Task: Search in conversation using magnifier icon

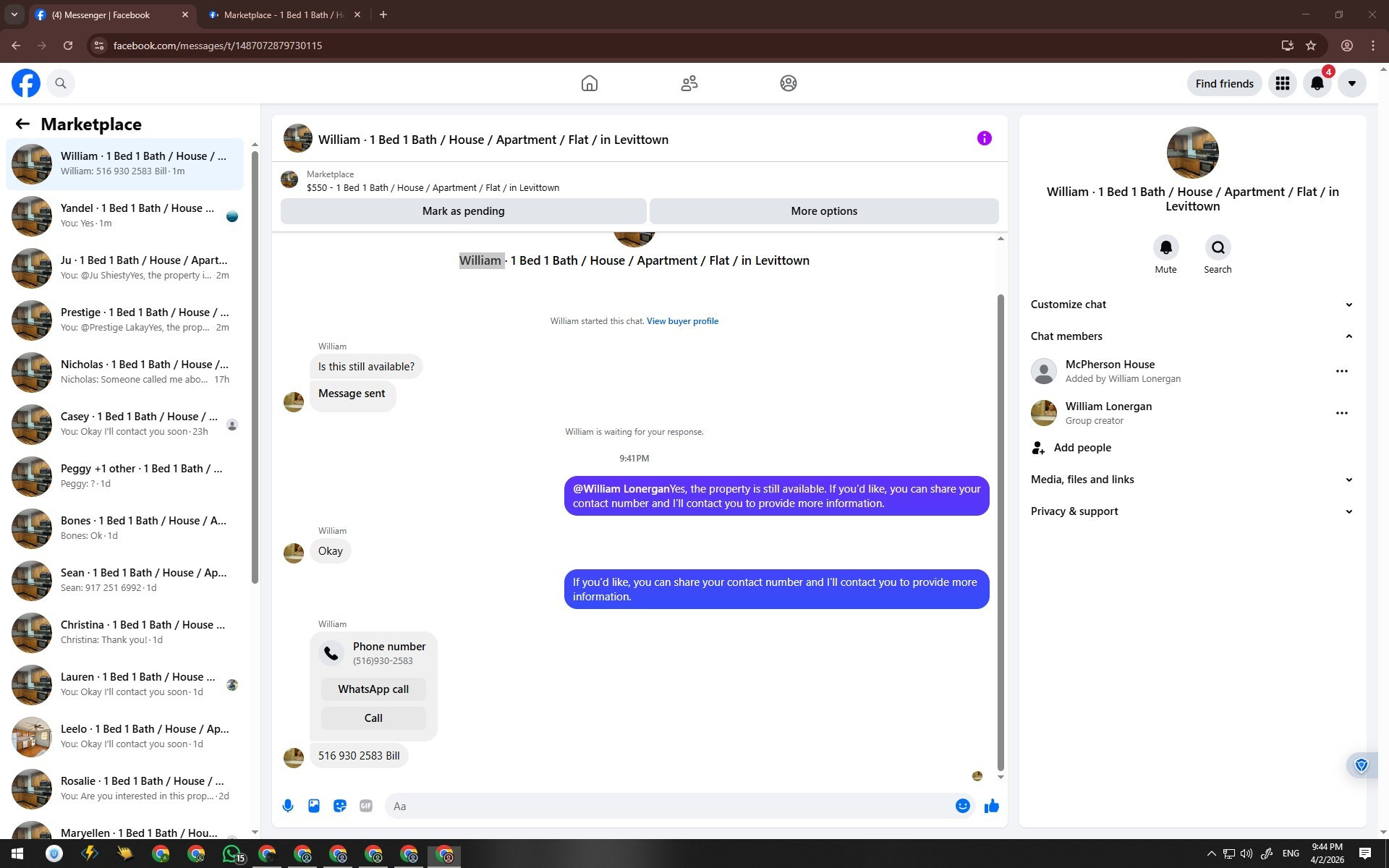Action: point(1218,247)
